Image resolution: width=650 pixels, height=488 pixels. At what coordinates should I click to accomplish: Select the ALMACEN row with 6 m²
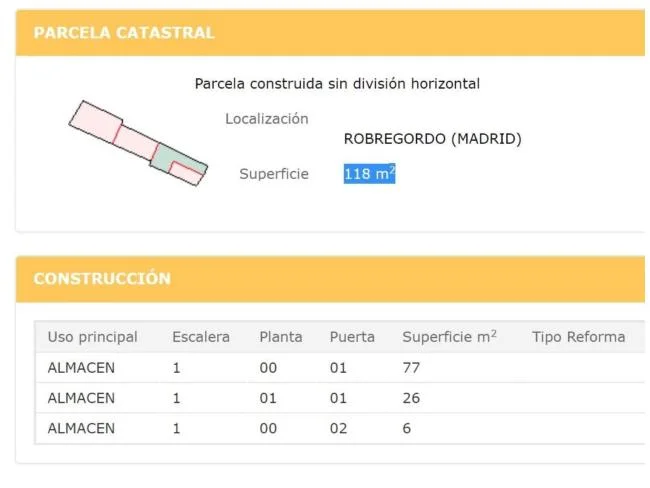340,428
